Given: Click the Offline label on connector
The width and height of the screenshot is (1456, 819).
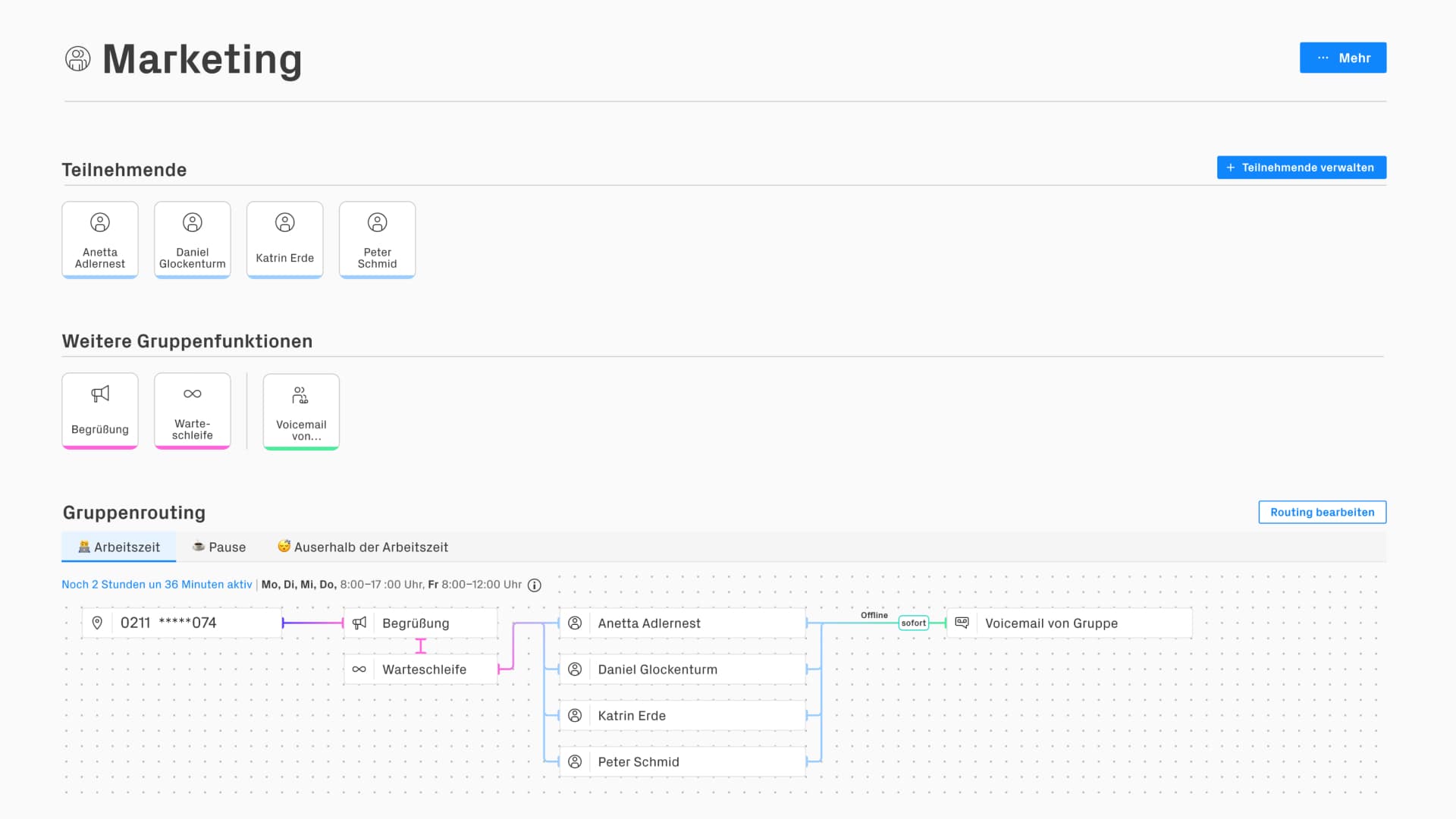Looking at the screenshot, I should (x=874, y=615).
